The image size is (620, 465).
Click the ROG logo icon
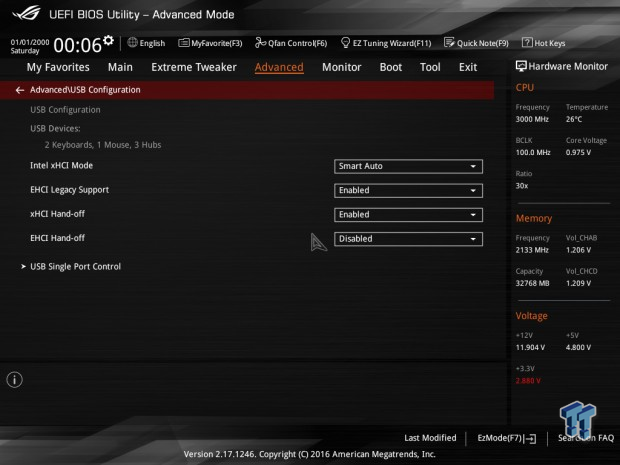tap(26, 13)
